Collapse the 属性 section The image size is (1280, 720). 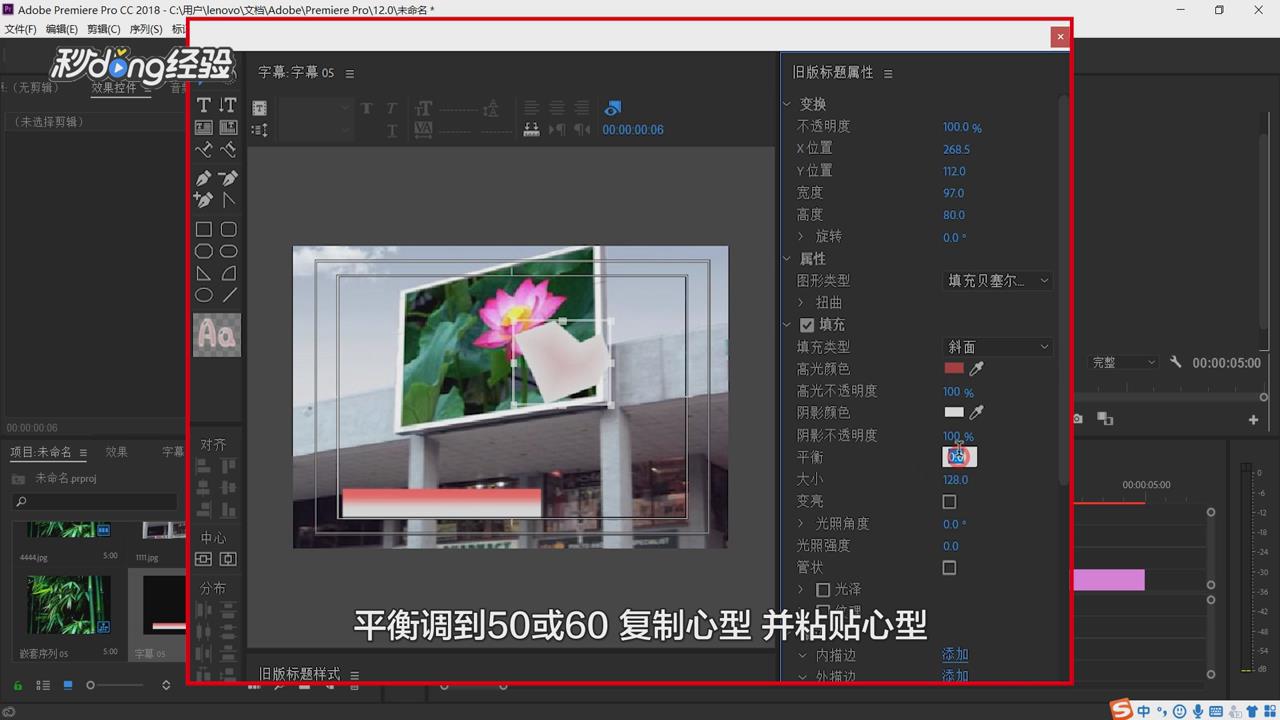pyautogui.click(x=787, y=259)
